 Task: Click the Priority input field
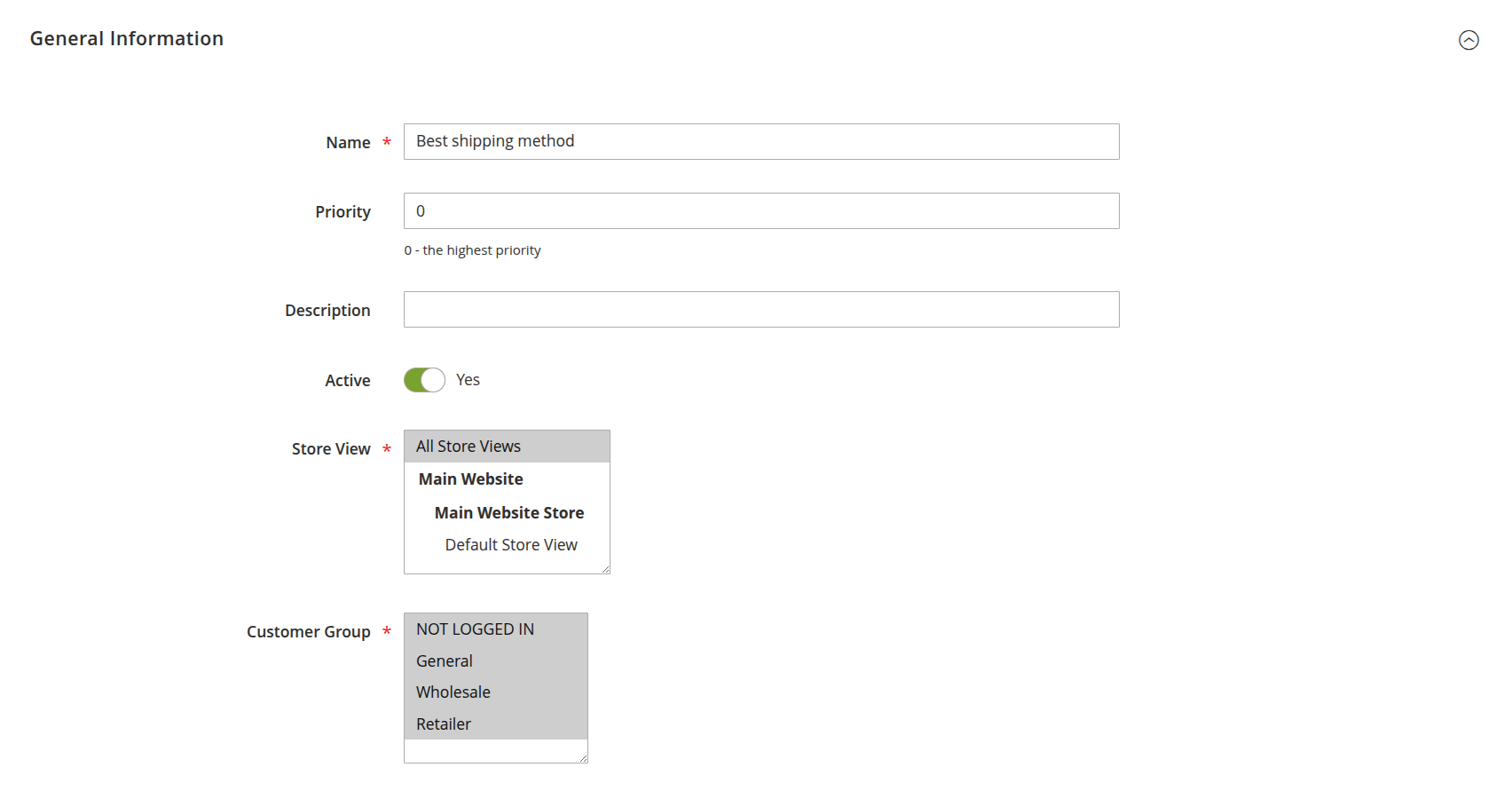coord(760,210)
